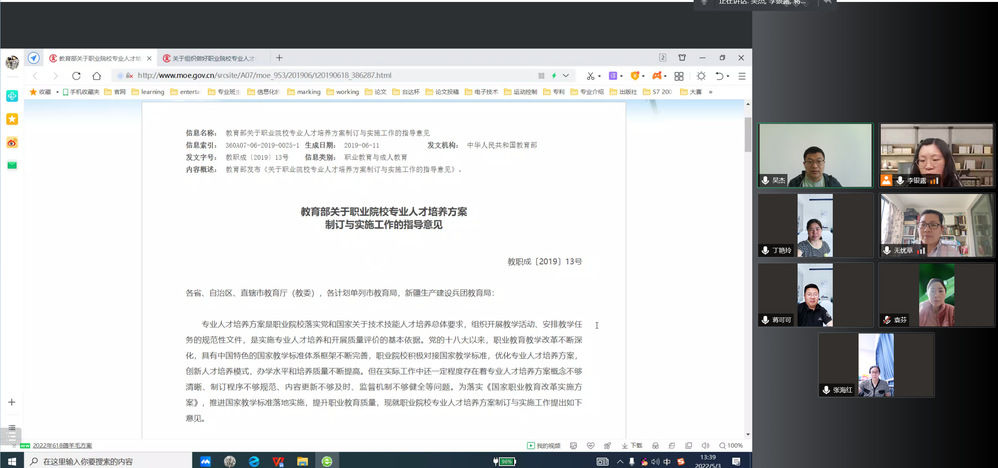This screenshot has width=998, height=468.
Task: Click the 2022年618 news link in status bar
Action: point(62,445)
